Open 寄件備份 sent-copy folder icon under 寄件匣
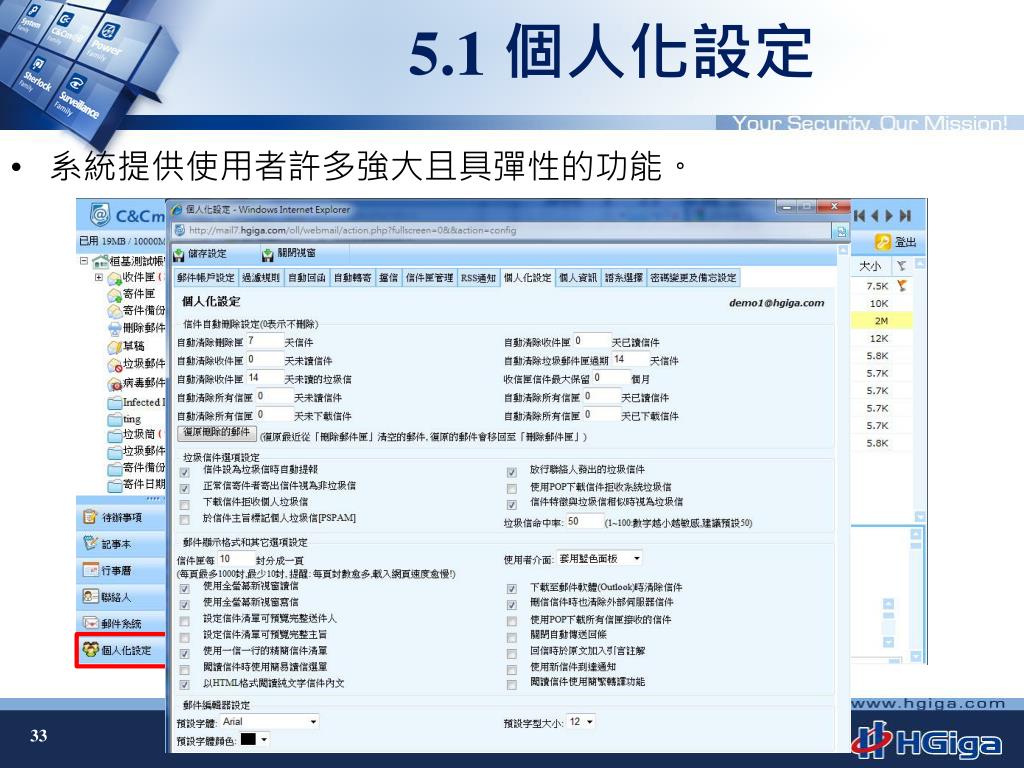 114,312
